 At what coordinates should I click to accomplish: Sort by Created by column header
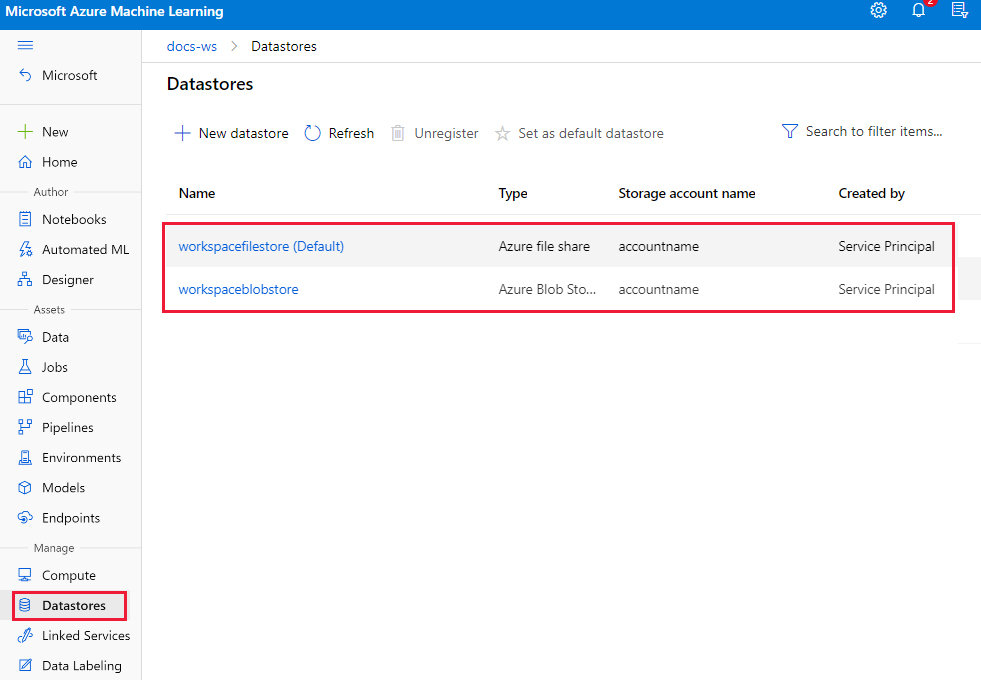tap(871, 193)
